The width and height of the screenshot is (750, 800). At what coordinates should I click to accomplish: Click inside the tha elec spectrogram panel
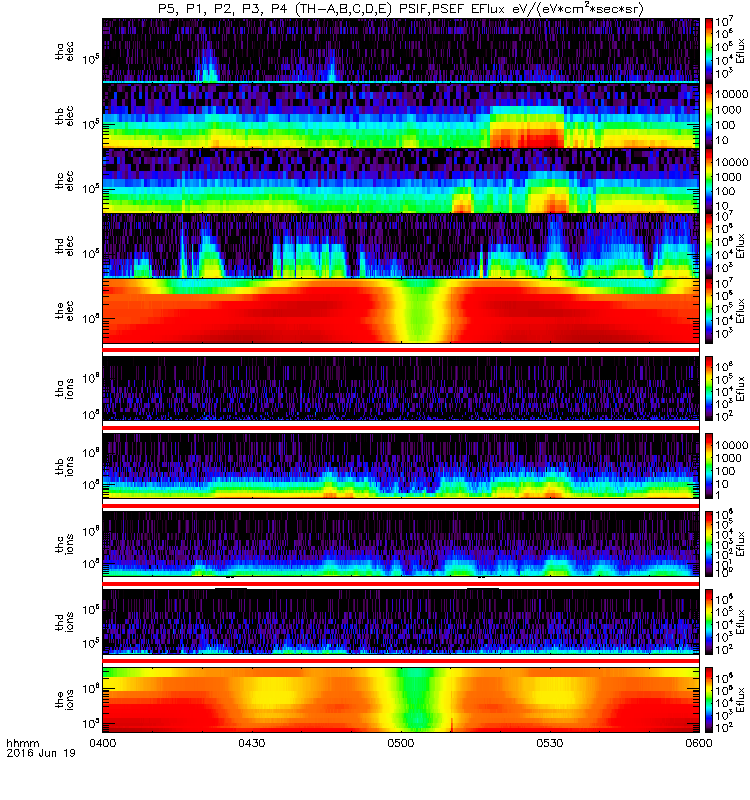pyautogui.click(x=401, y=51)
